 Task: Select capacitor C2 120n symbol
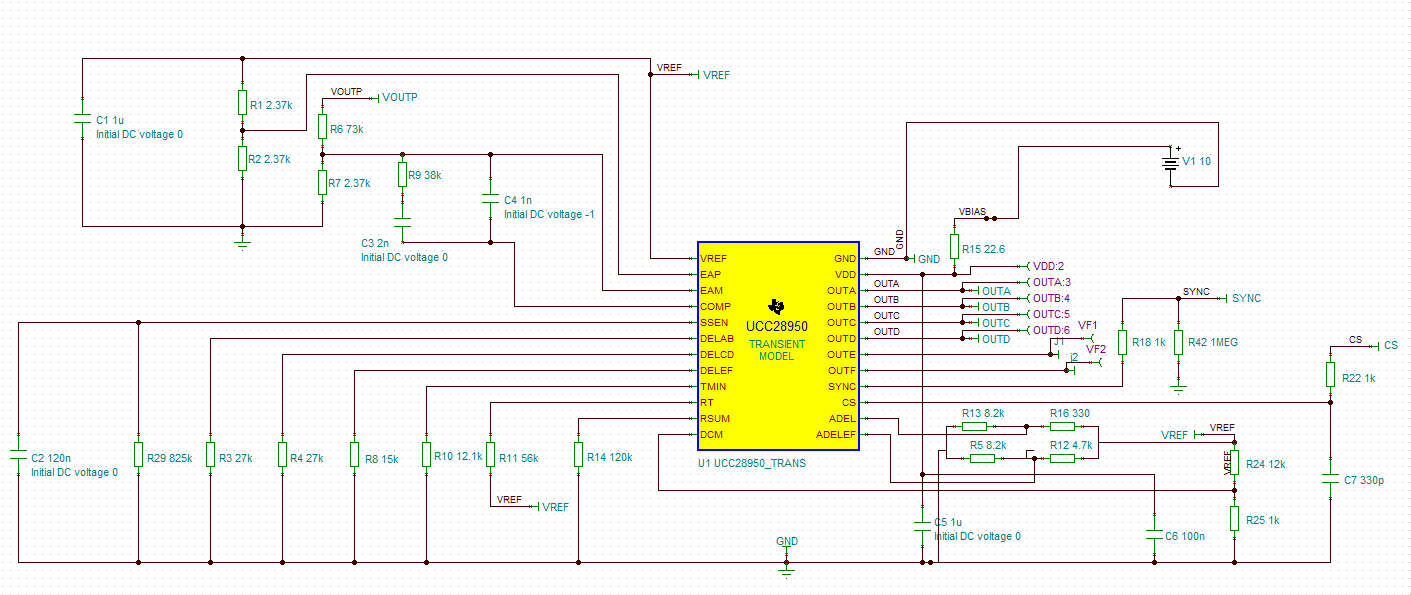coord(18,454)
